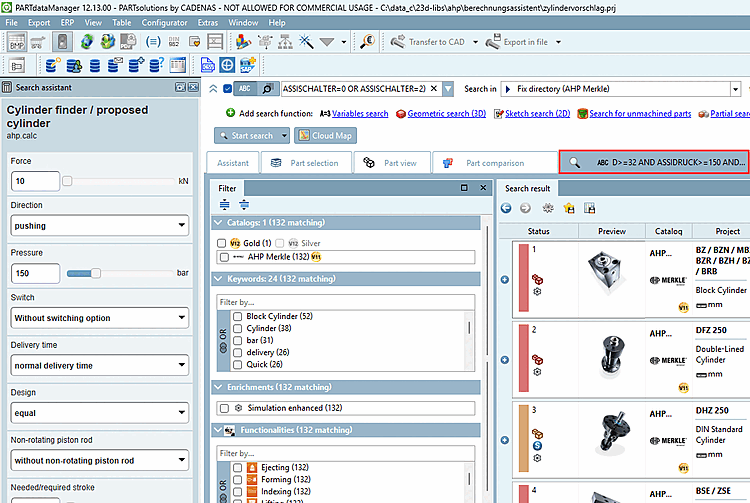Click the BMP table icon in toolbar
Image resolution: width=750 pixels, height=503 pixels.
pos(17,42)
